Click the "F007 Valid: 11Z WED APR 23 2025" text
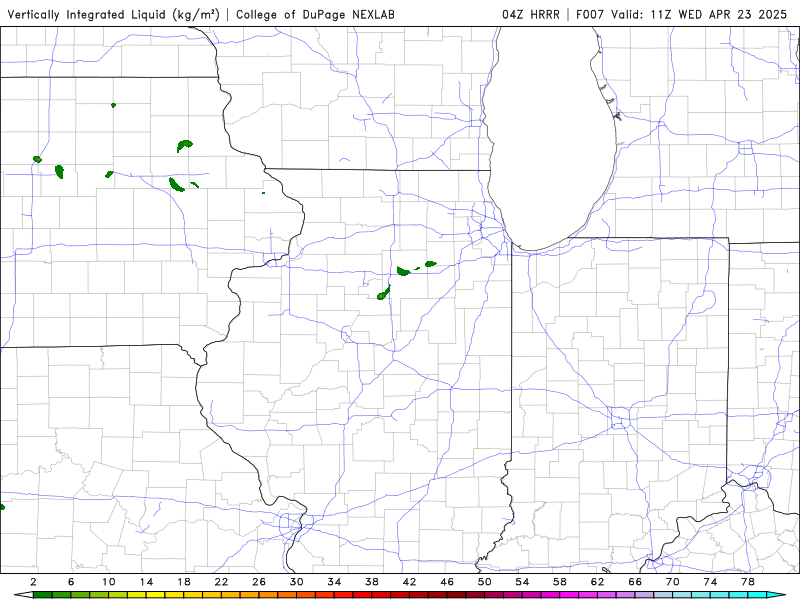 coord(682,14)
